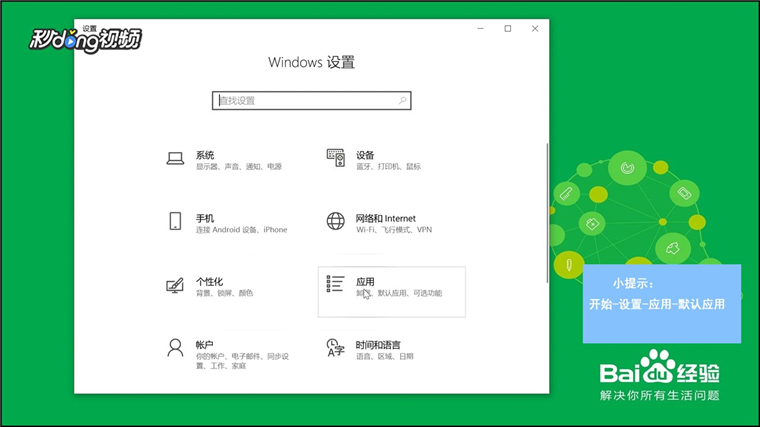The image size is (760, 427).
Task: Open the 应用 settings label
Action: pos(365,282)
